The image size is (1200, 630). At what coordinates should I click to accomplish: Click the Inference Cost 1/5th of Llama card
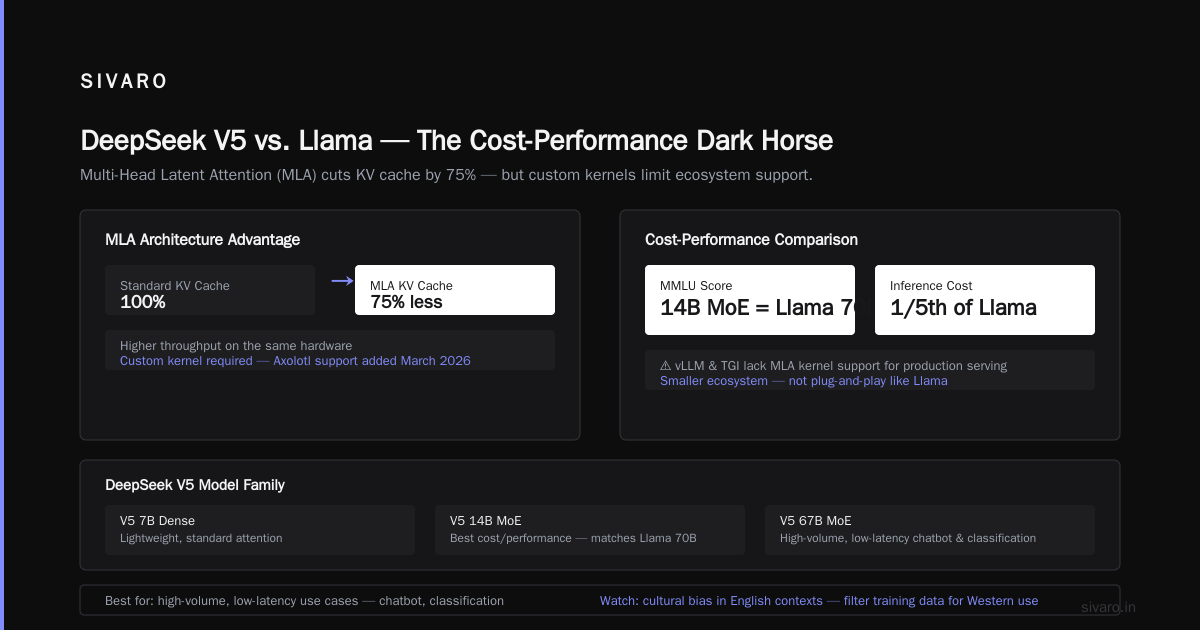point(985,300)
